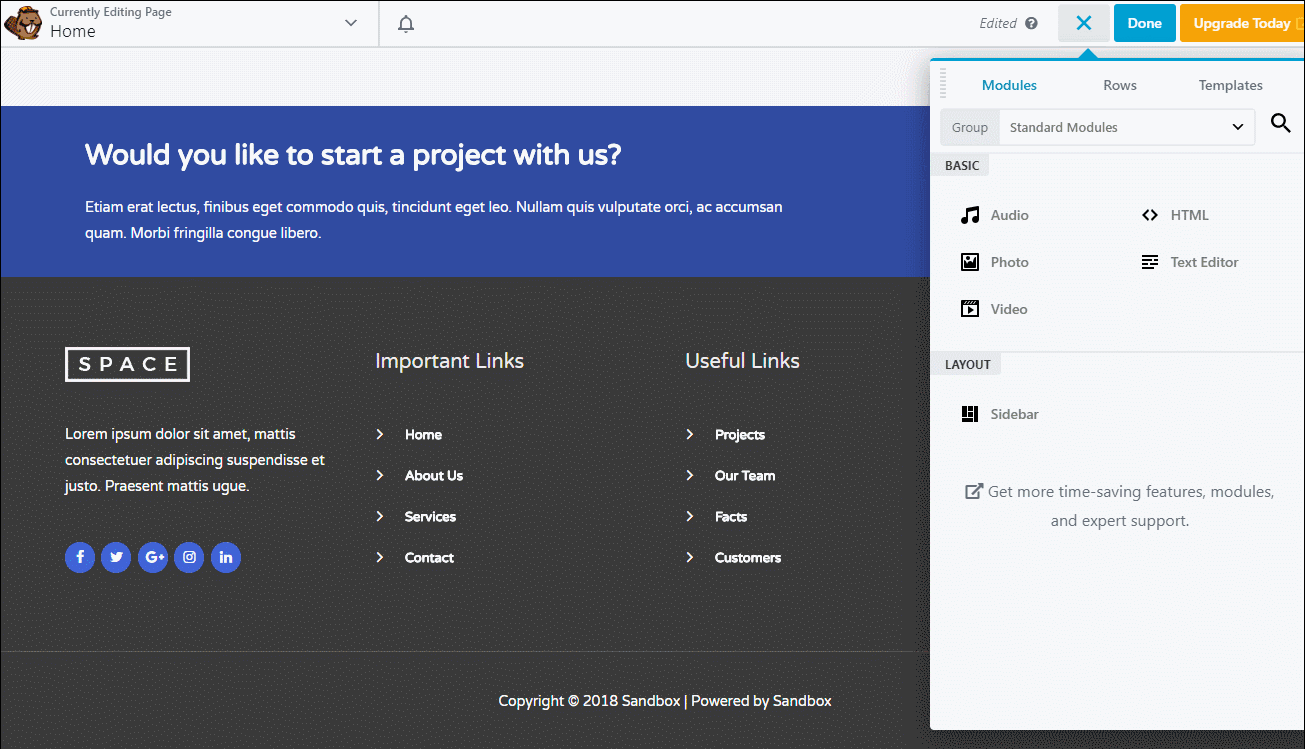This screenshot has width=1305, height=749.
Task: Open the Standard Modules group dropdown
Action: pos(1126,127)
